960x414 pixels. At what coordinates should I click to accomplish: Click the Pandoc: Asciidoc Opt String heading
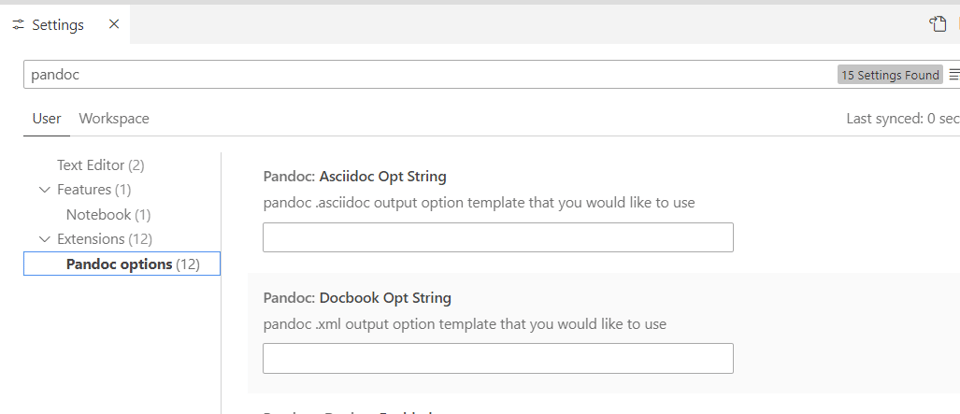click(x=355, y=177)
